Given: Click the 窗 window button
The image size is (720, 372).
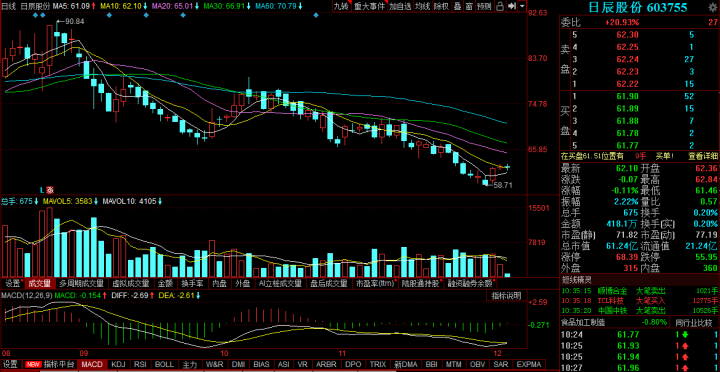Looking at the screenshot, I should tap(469, 6).
